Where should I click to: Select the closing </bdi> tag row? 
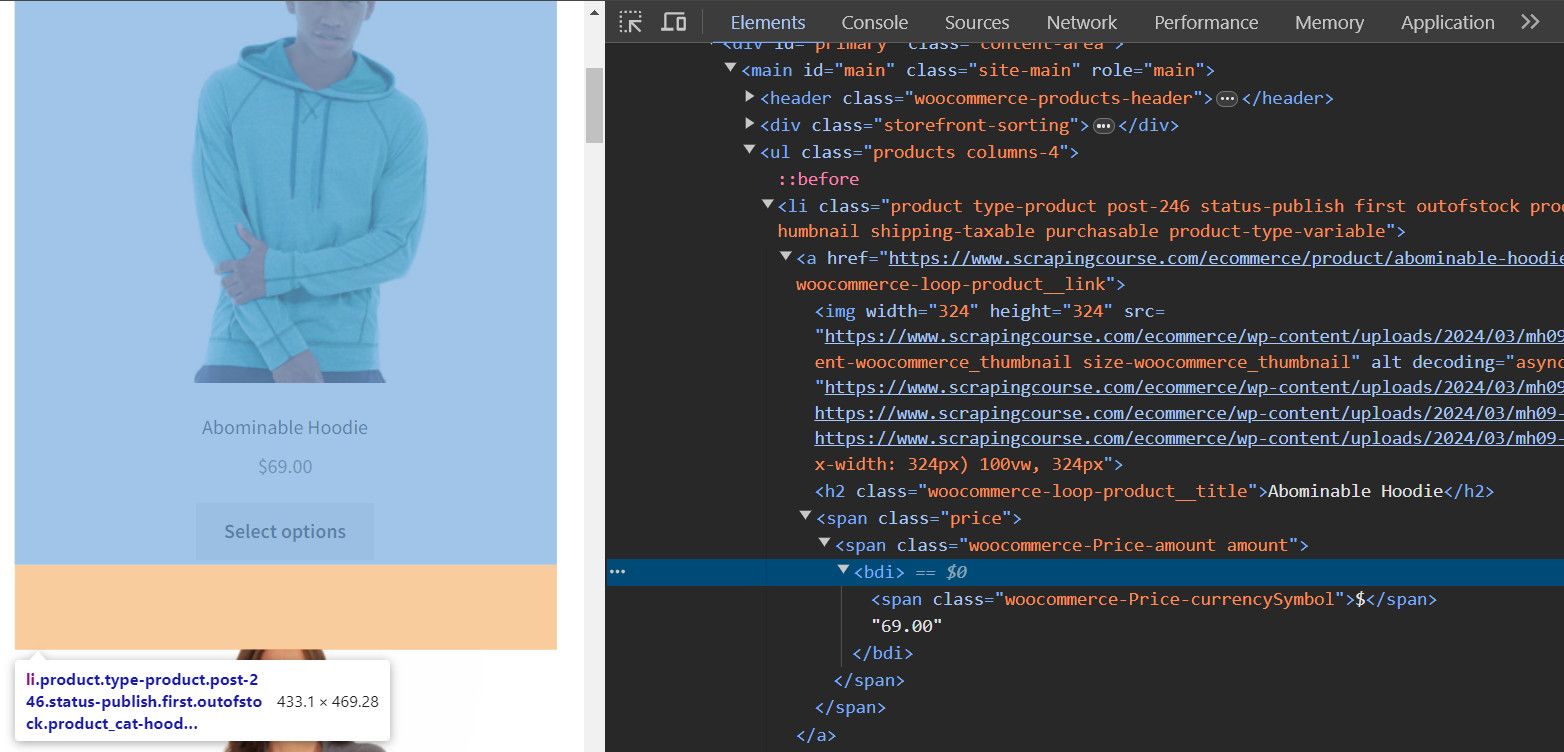[882, 653]
